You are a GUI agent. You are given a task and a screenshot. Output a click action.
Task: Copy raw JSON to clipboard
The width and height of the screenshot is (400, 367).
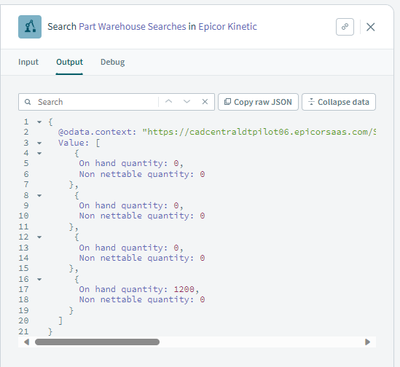click(x=258, y=102)
